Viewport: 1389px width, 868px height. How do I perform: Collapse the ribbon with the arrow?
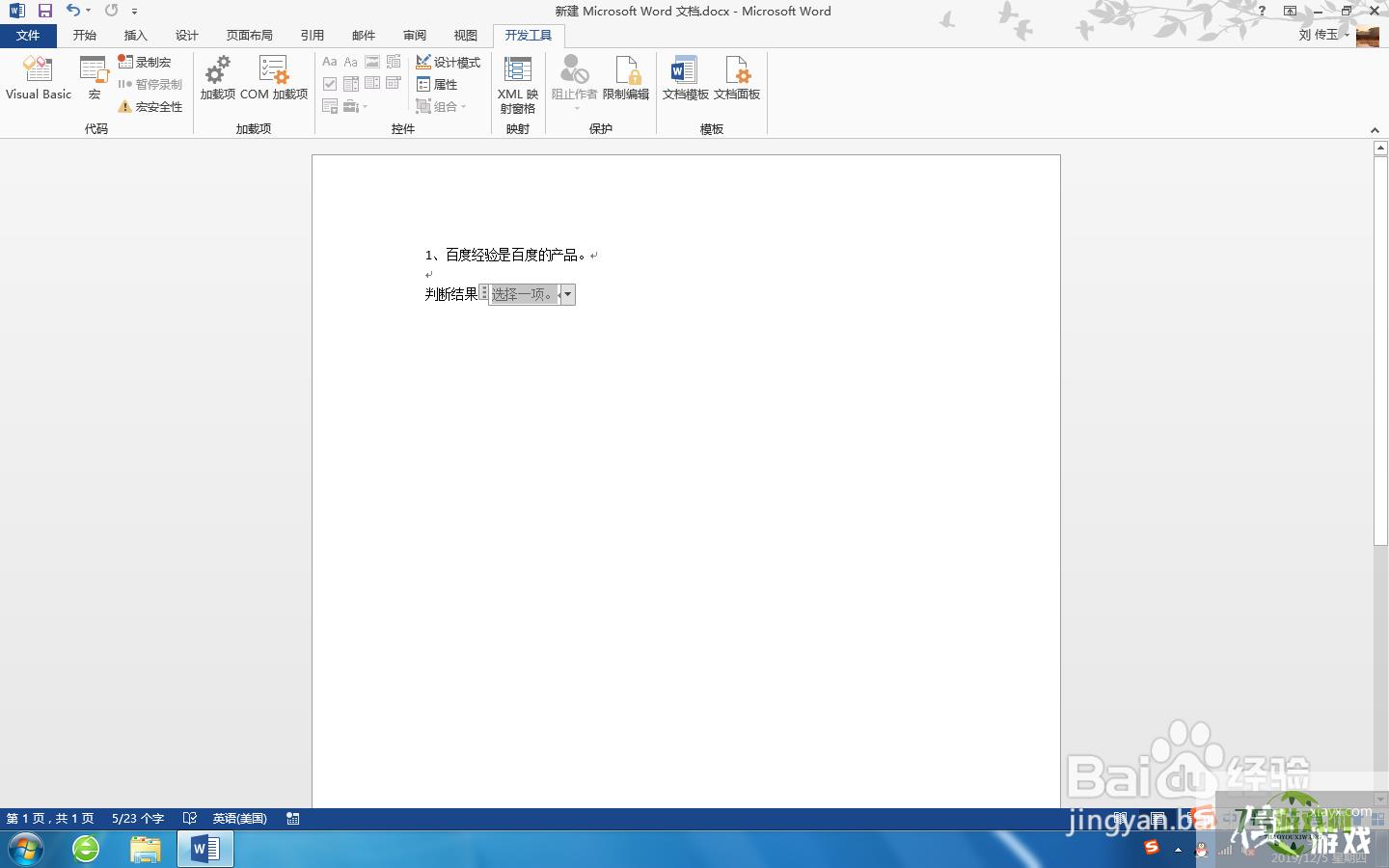1375,130
